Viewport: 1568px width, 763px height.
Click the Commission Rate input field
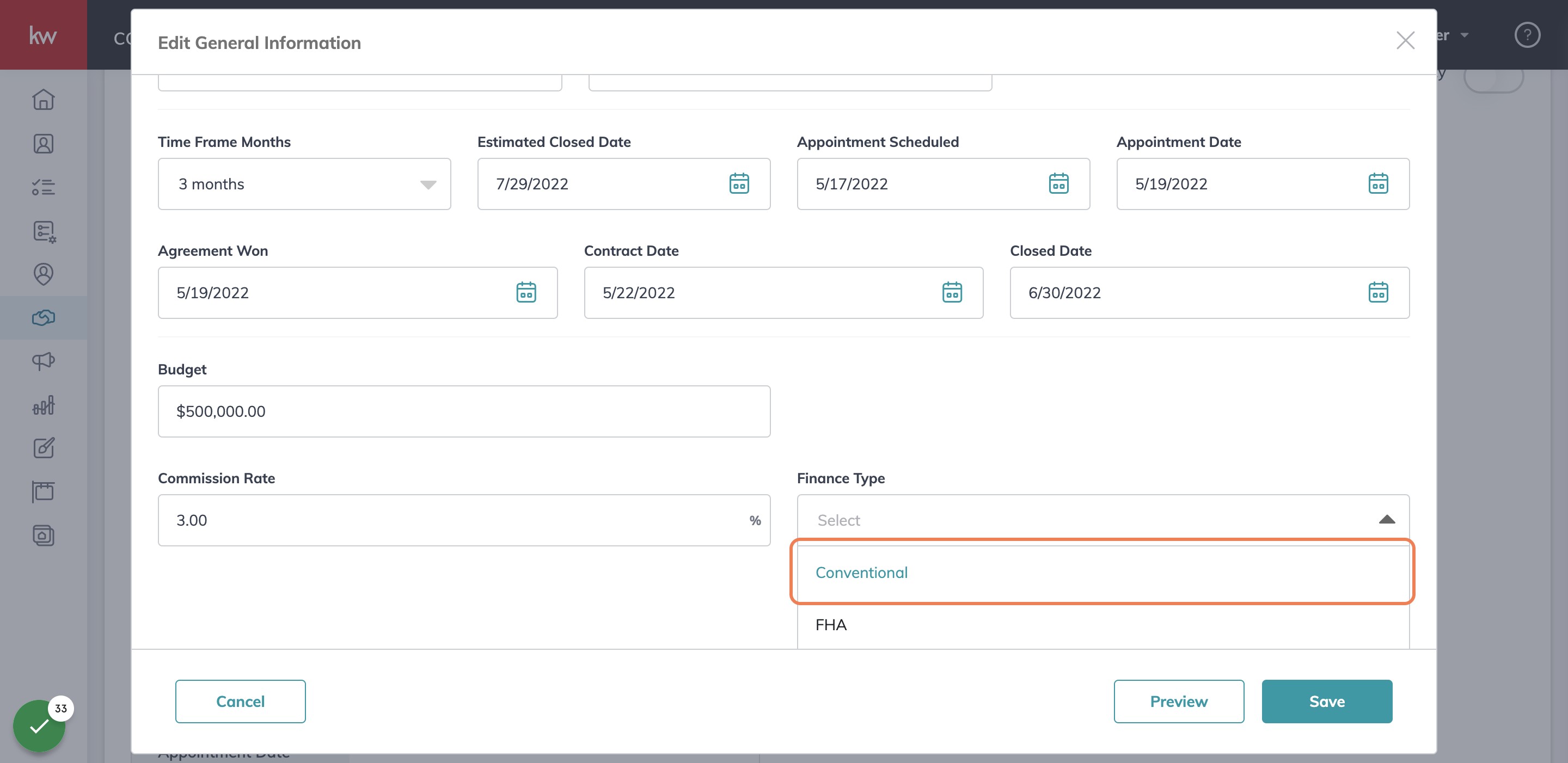coord(464,520)
